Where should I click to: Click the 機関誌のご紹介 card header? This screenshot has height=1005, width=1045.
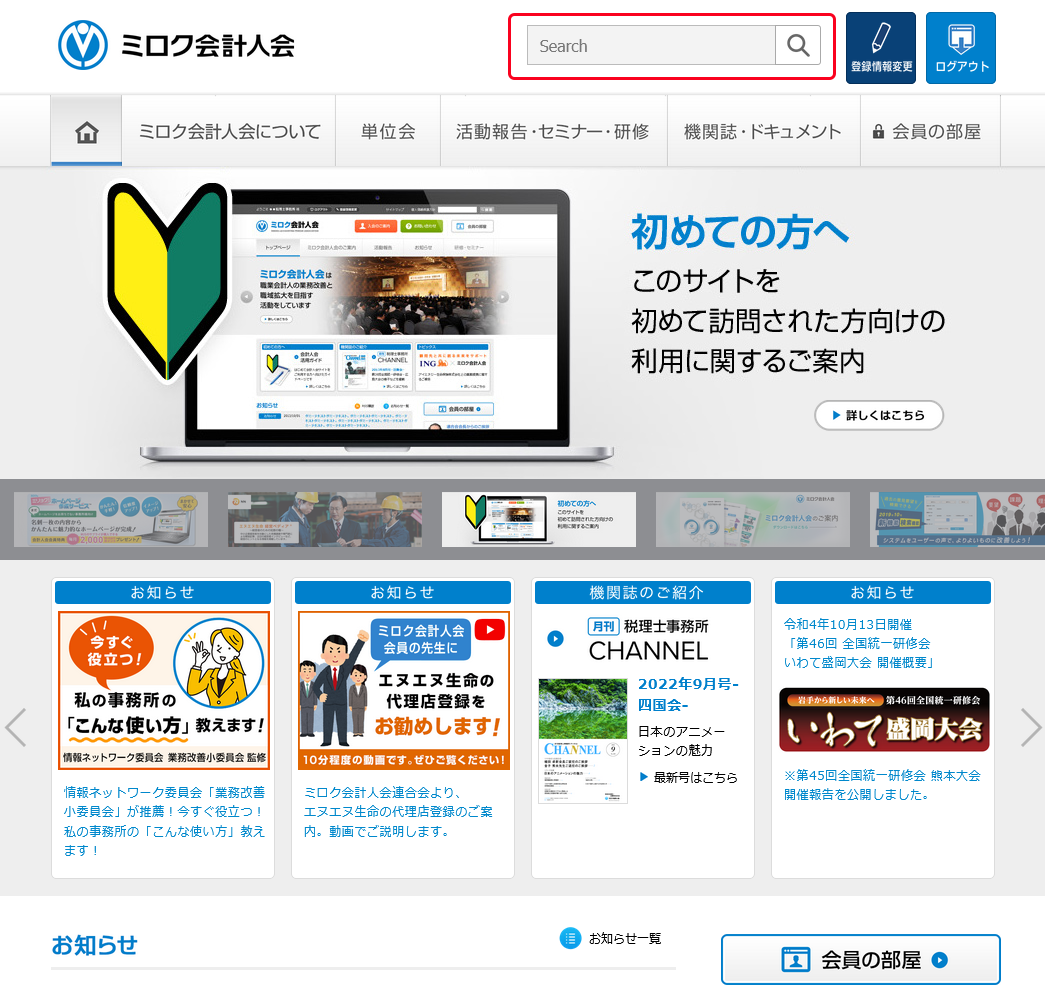pos(642,592)
